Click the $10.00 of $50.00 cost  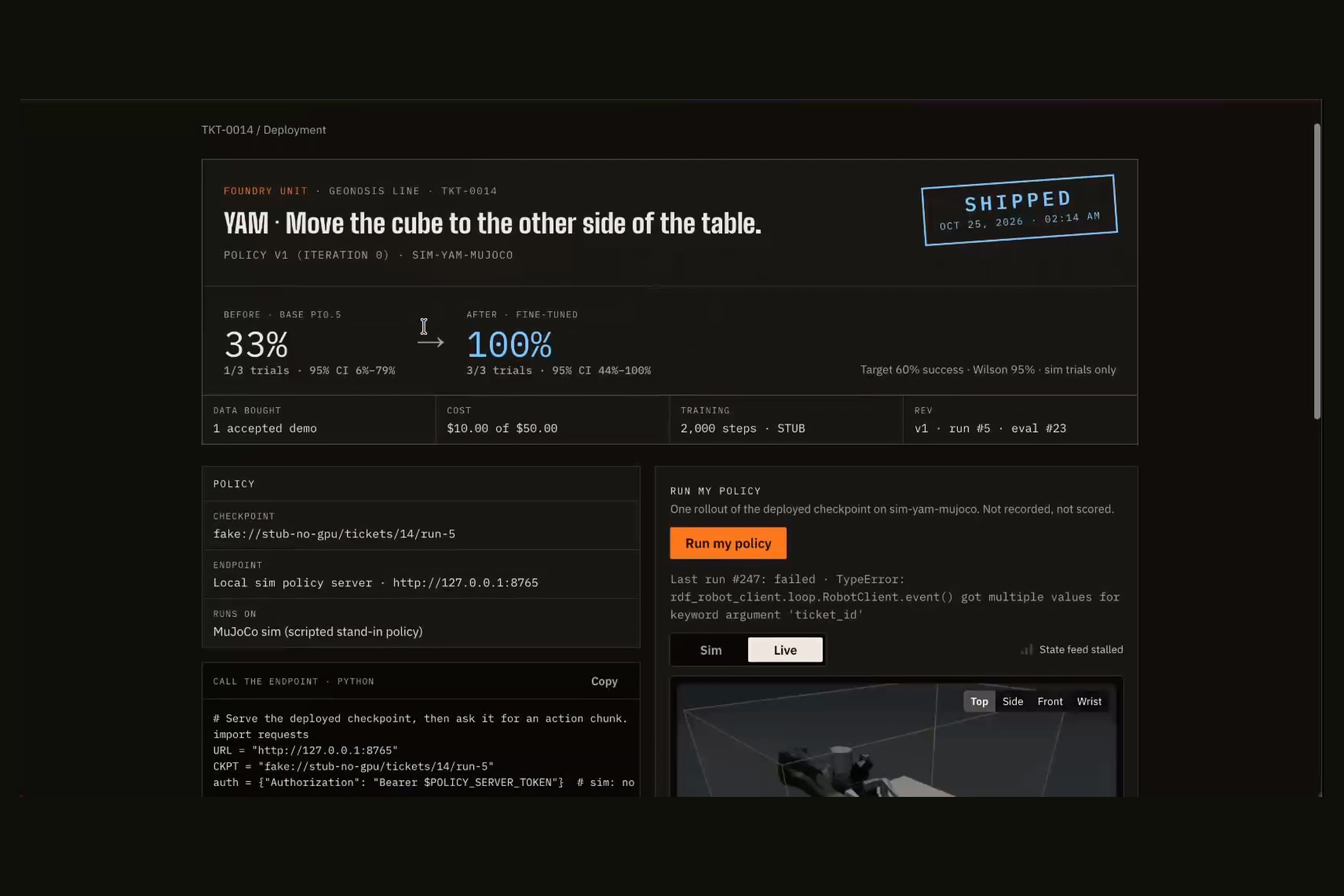click(502, 428)
